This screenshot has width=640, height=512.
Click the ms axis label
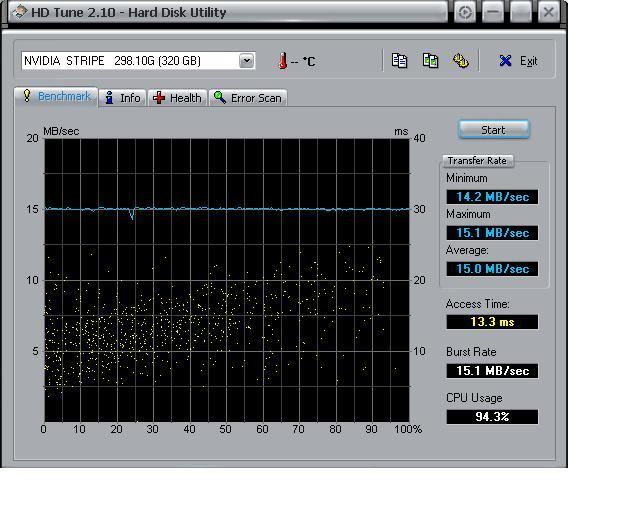coord(401,131)
